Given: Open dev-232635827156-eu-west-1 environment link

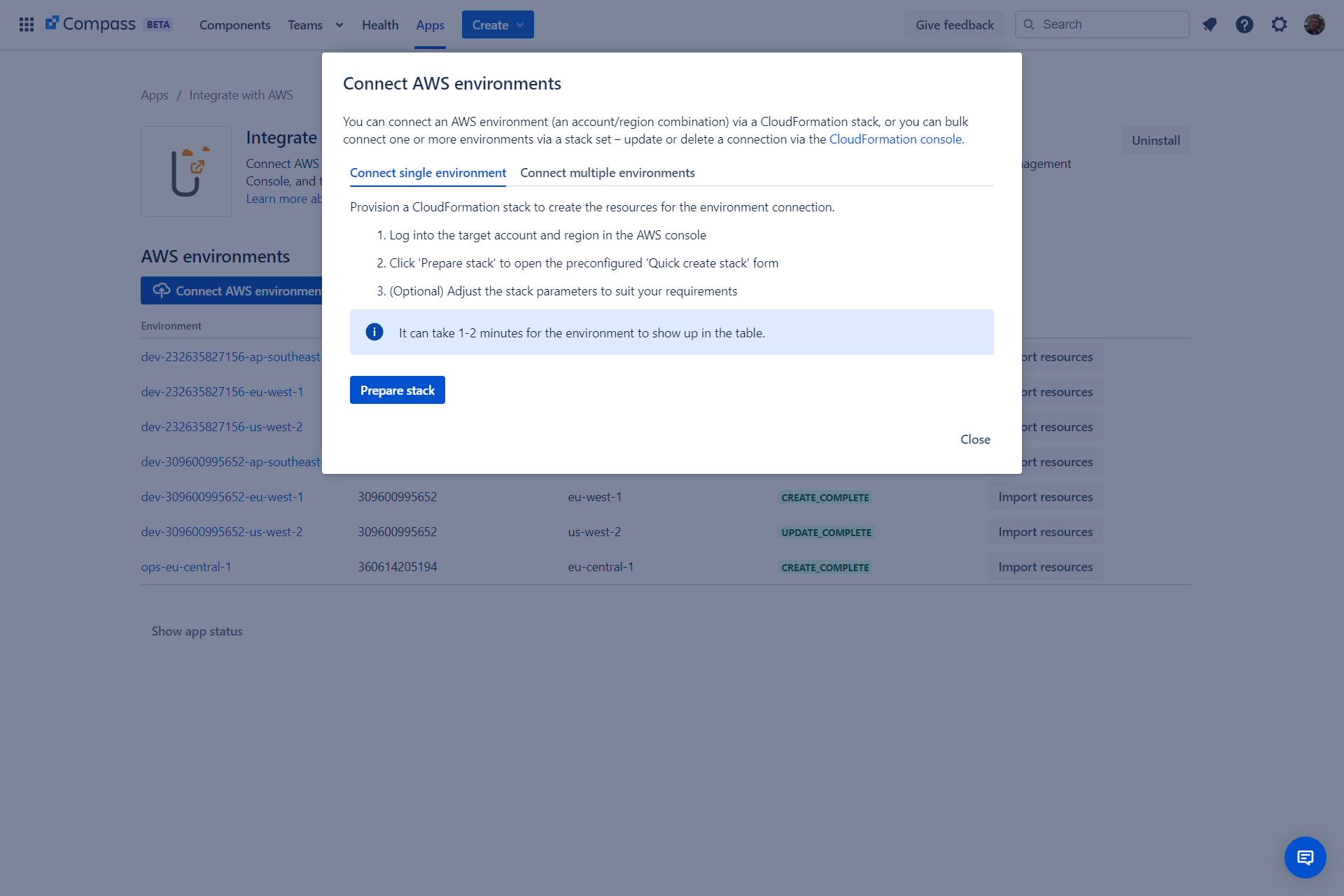Looking at the screenshot, I should [x=222, y=391].
